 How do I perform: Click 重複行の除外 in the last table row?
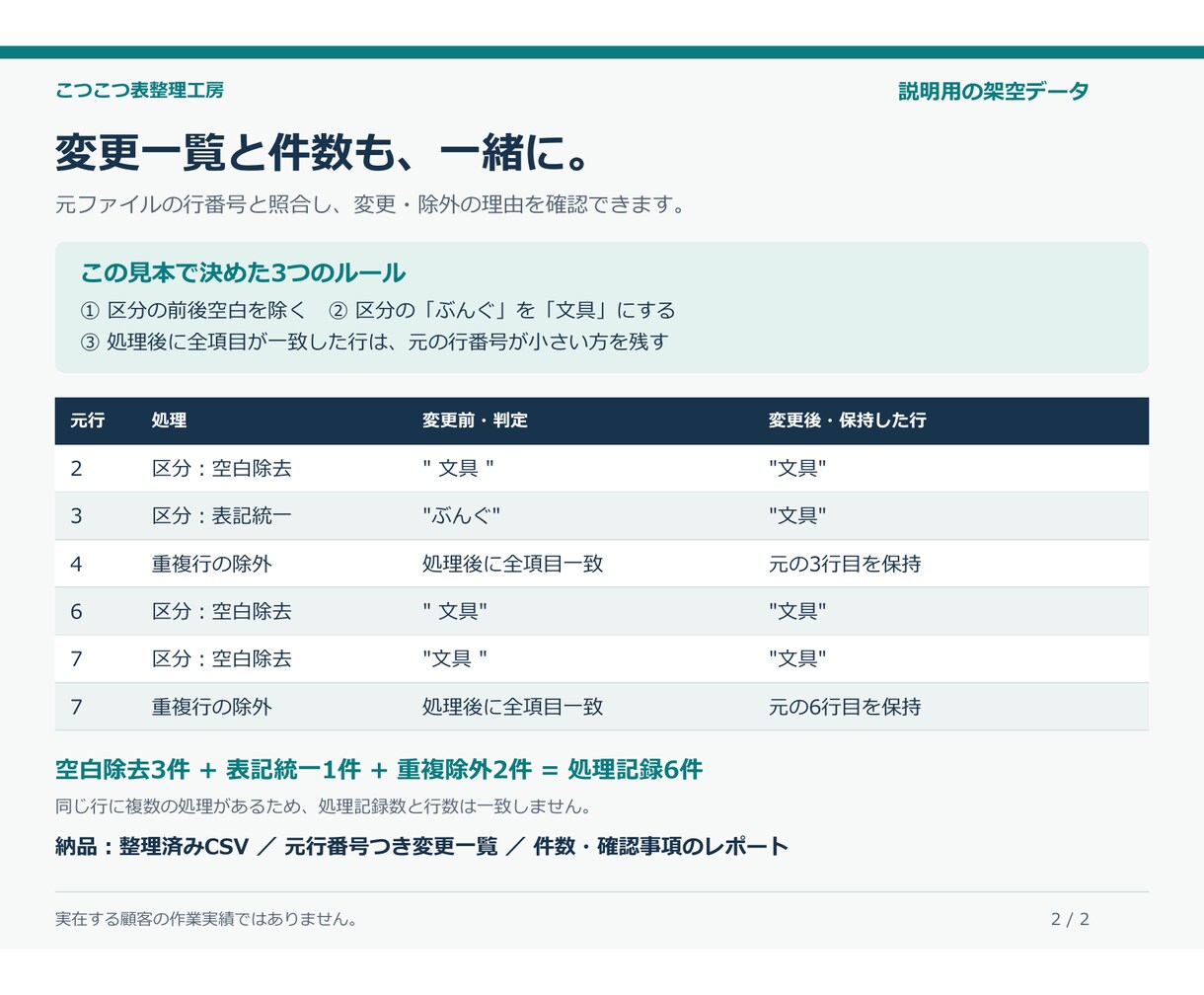[211, 708]
